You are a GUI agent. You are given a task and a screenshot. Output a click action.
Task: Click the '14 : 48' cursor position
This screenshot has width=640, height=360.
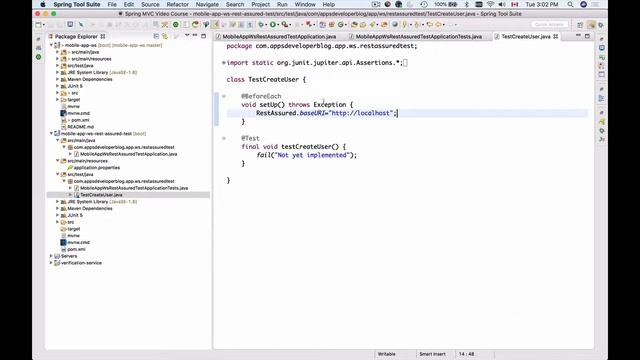point(467,354)
